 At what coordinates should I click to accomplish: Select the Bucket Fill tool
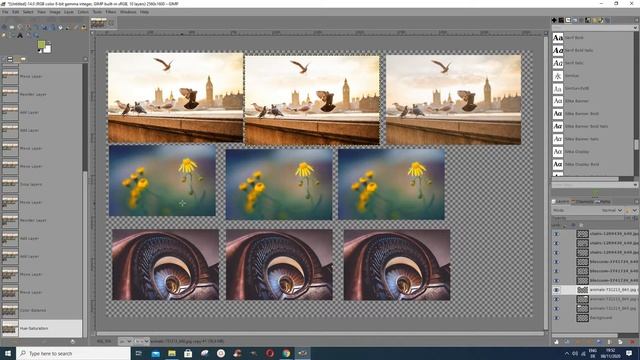coord(60,27)
